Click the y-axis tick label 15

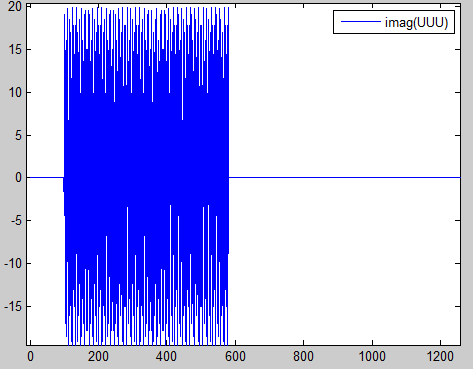click(15, 50)
